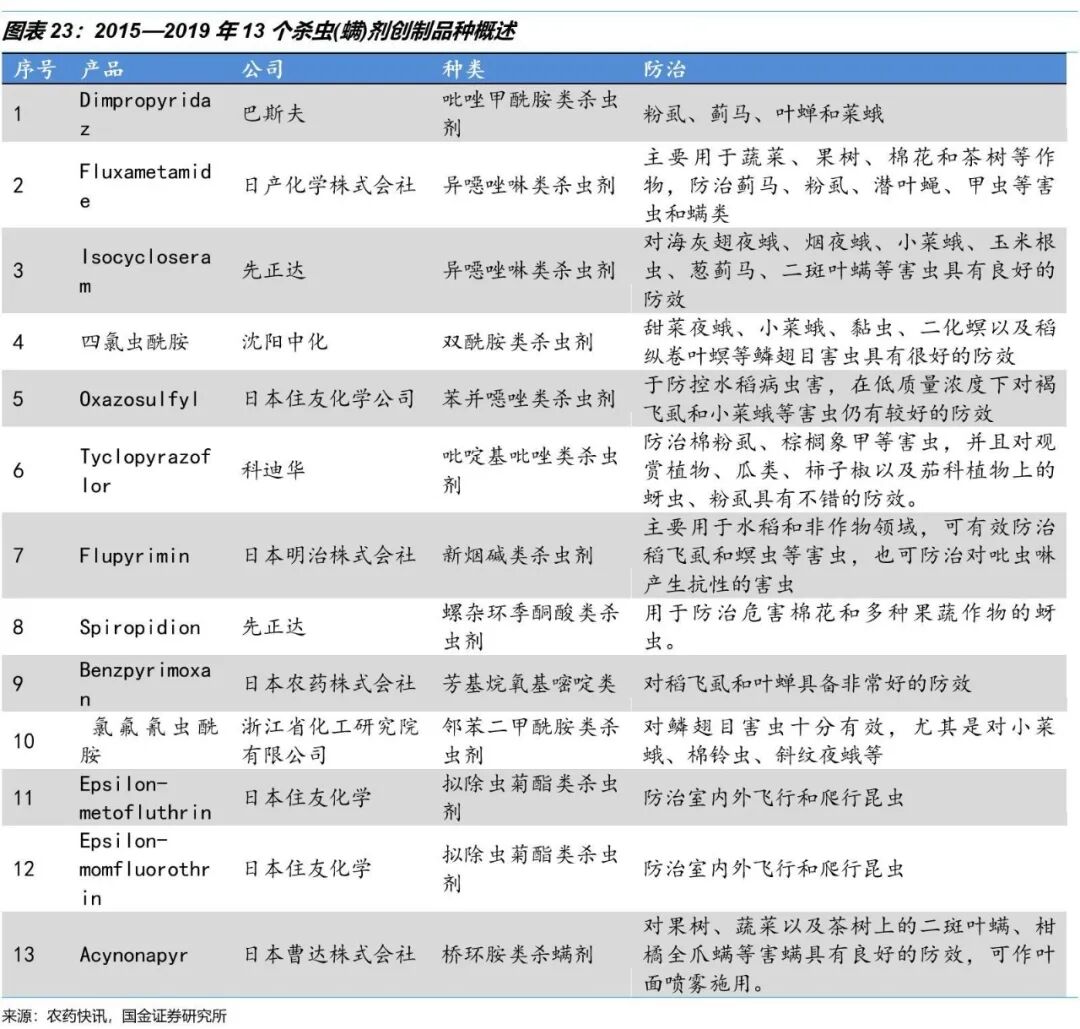Image resolution: width=1080 pixels, height=1029 pixels.
Task: Click 新烟碱类杀虫剂 category cell
Action: coord(518,555)
